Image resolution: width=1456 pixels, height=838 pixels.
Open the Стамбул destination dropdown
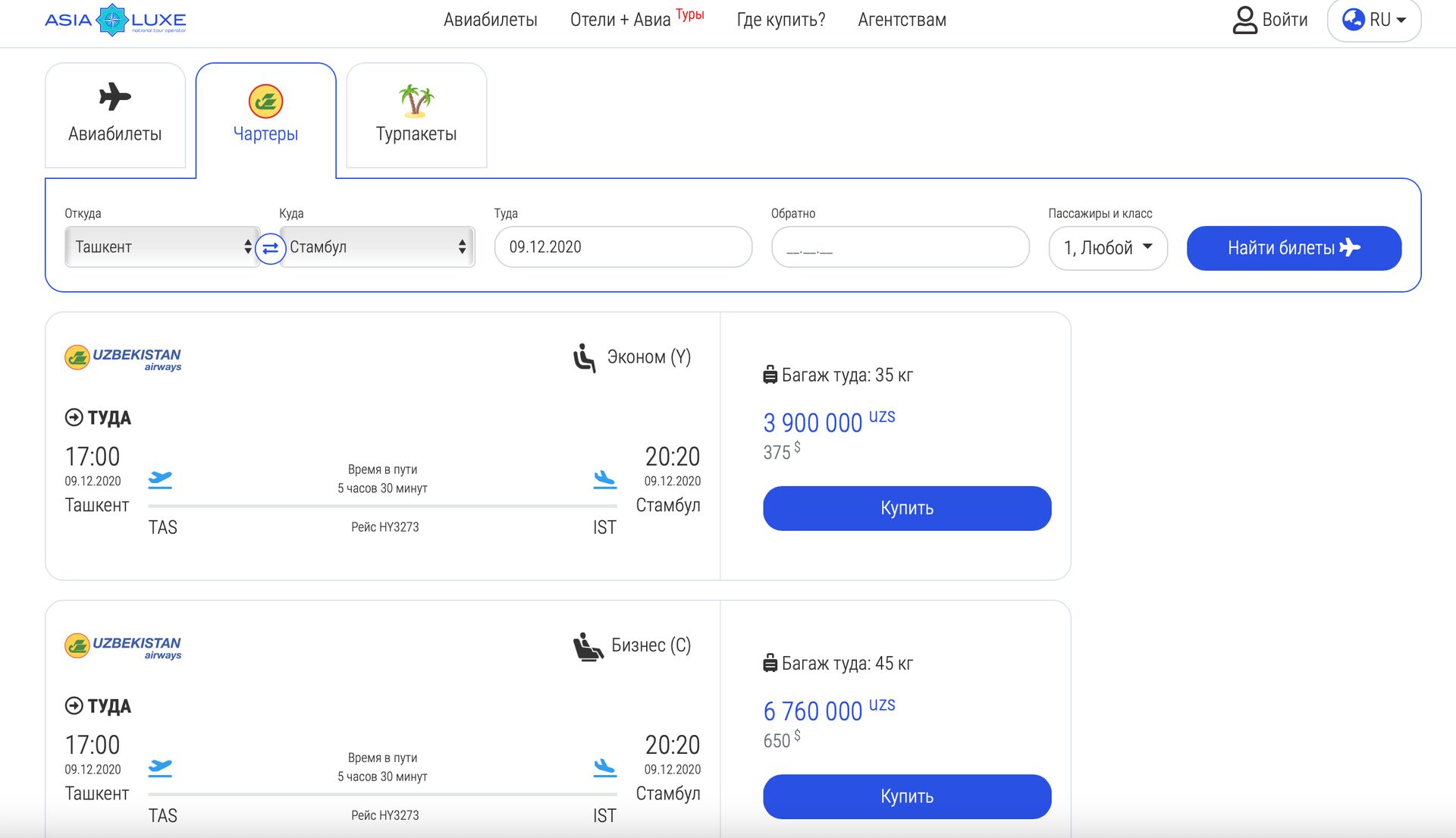pyautogui.click(x=377, y=247)
